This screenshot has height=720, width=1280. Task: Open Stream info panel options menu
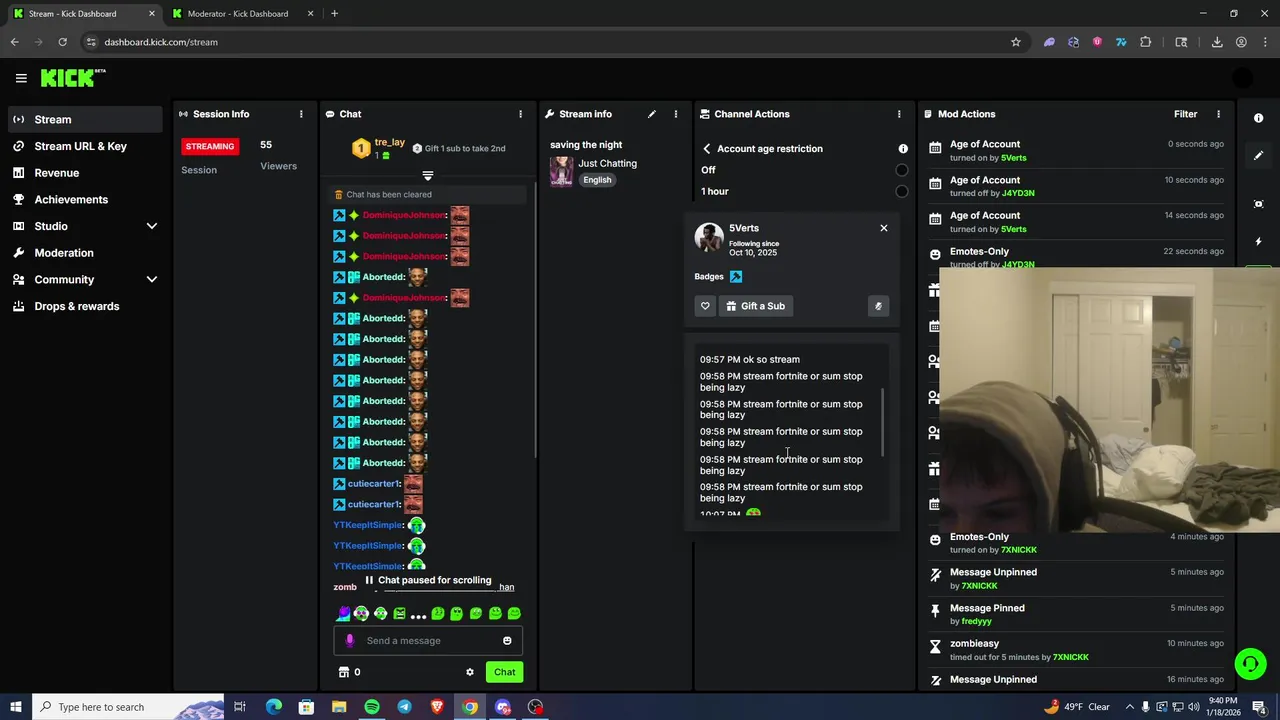(x=676, y=114)
